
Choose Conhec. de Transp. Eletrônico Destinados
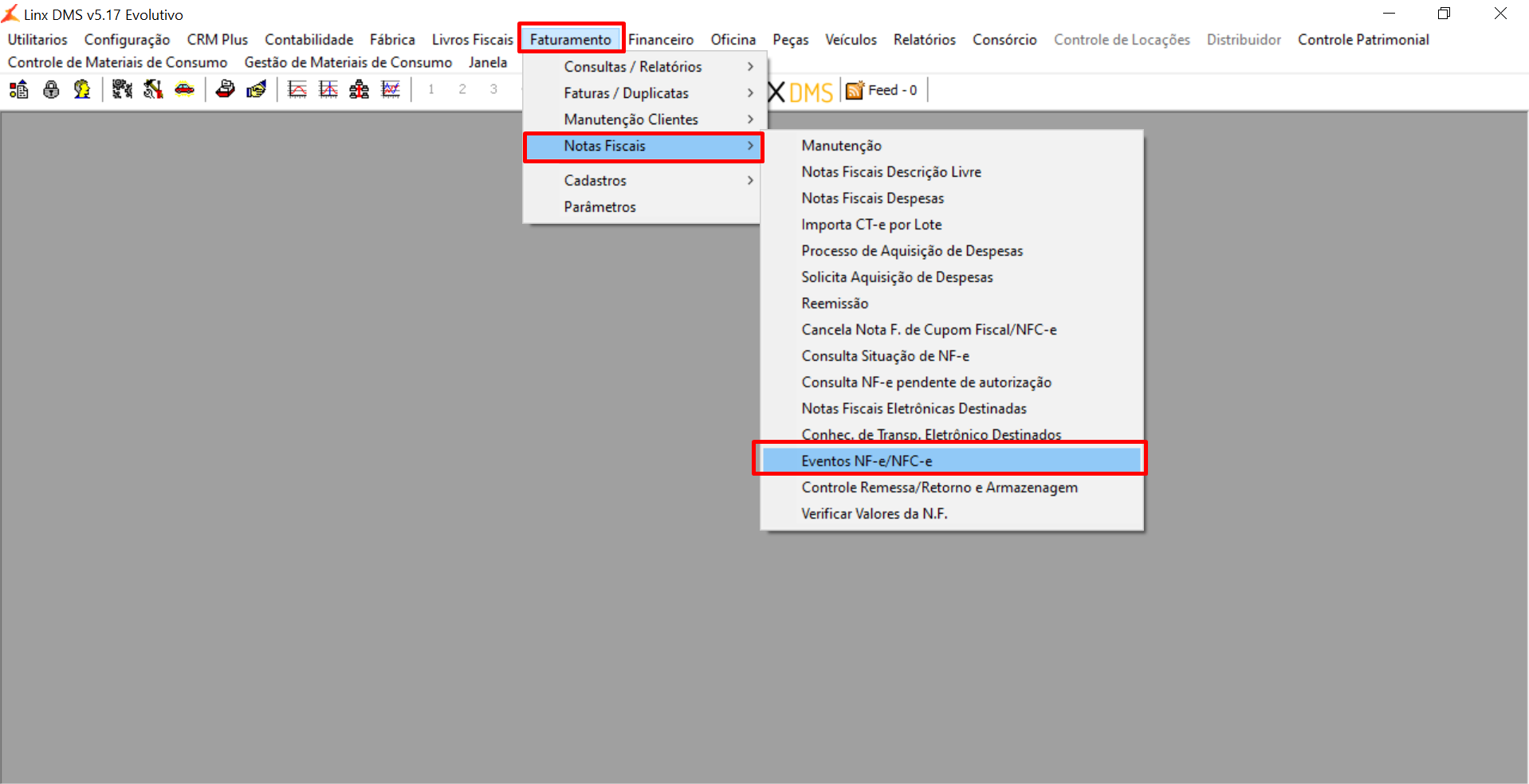pos(952,434)
